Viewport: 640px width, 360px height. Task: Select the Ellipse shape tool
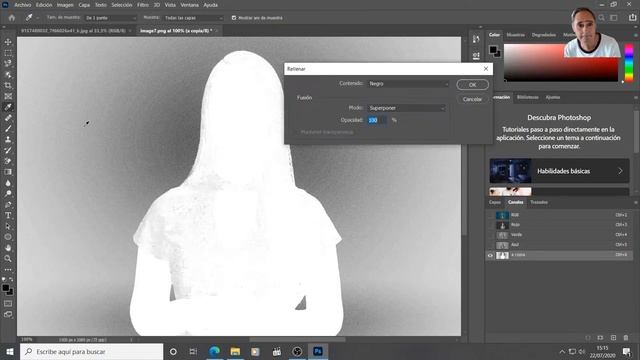click(8, 237)
